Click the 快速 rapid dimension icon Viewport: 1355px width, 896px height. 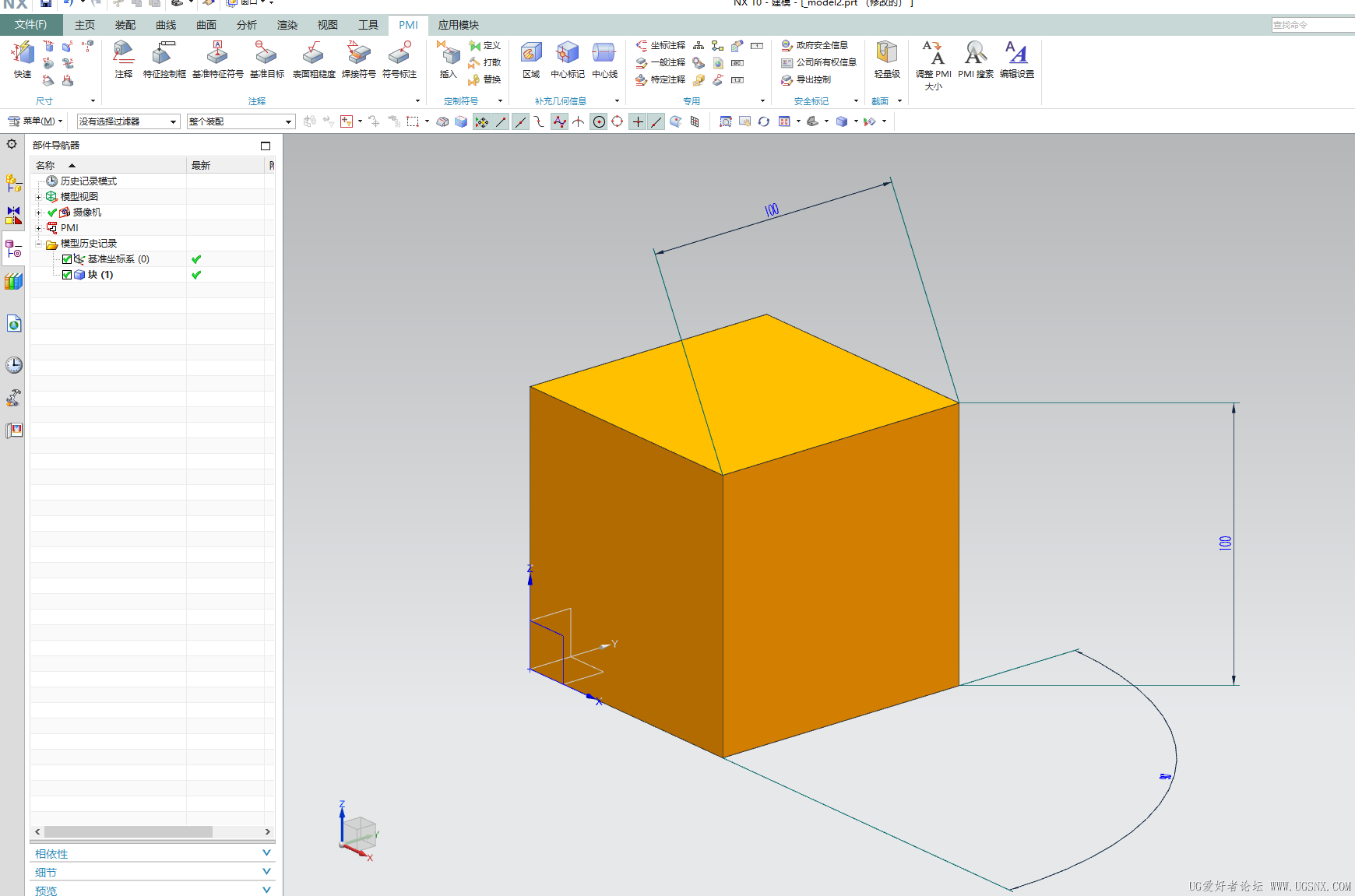point(23,60)
